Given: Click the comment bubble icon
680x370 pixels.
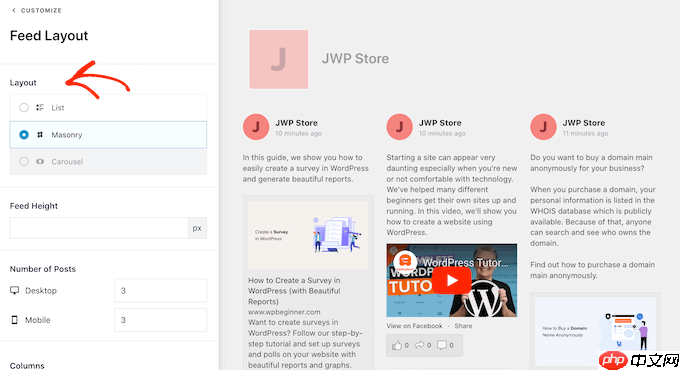Looking at the screenshot, I should point(442,345).
